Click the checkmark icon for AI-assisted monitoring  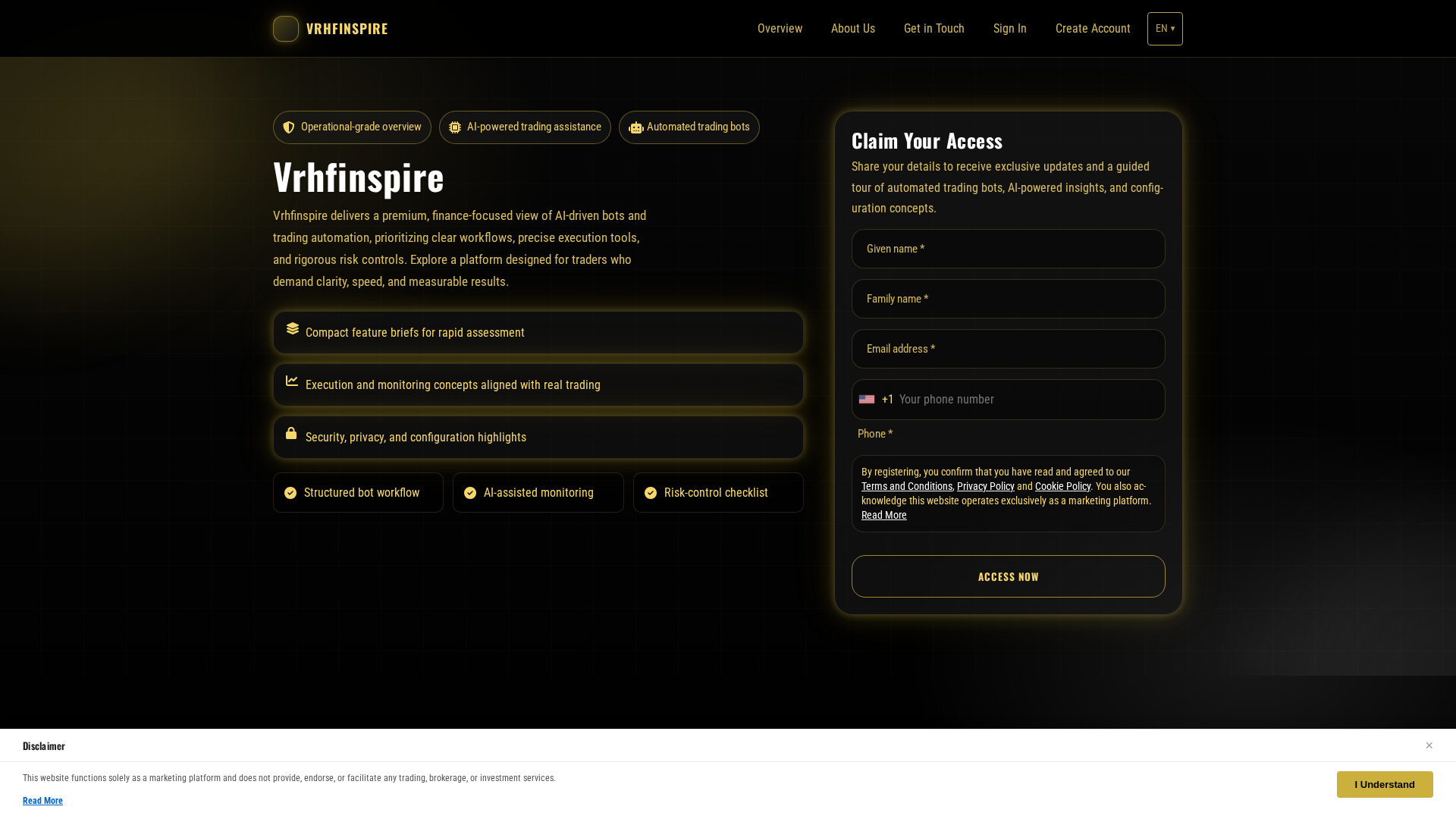(470, 493)
